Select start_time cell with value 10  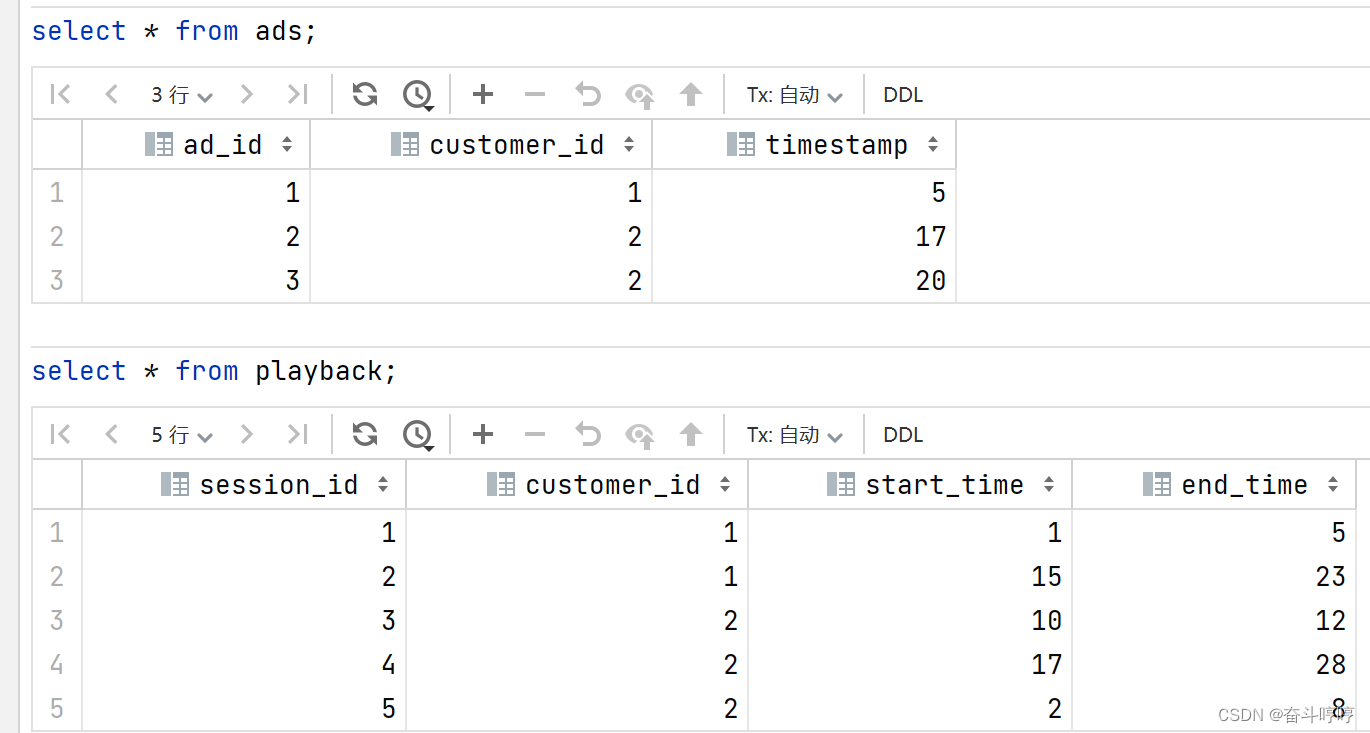coord(910,620)
